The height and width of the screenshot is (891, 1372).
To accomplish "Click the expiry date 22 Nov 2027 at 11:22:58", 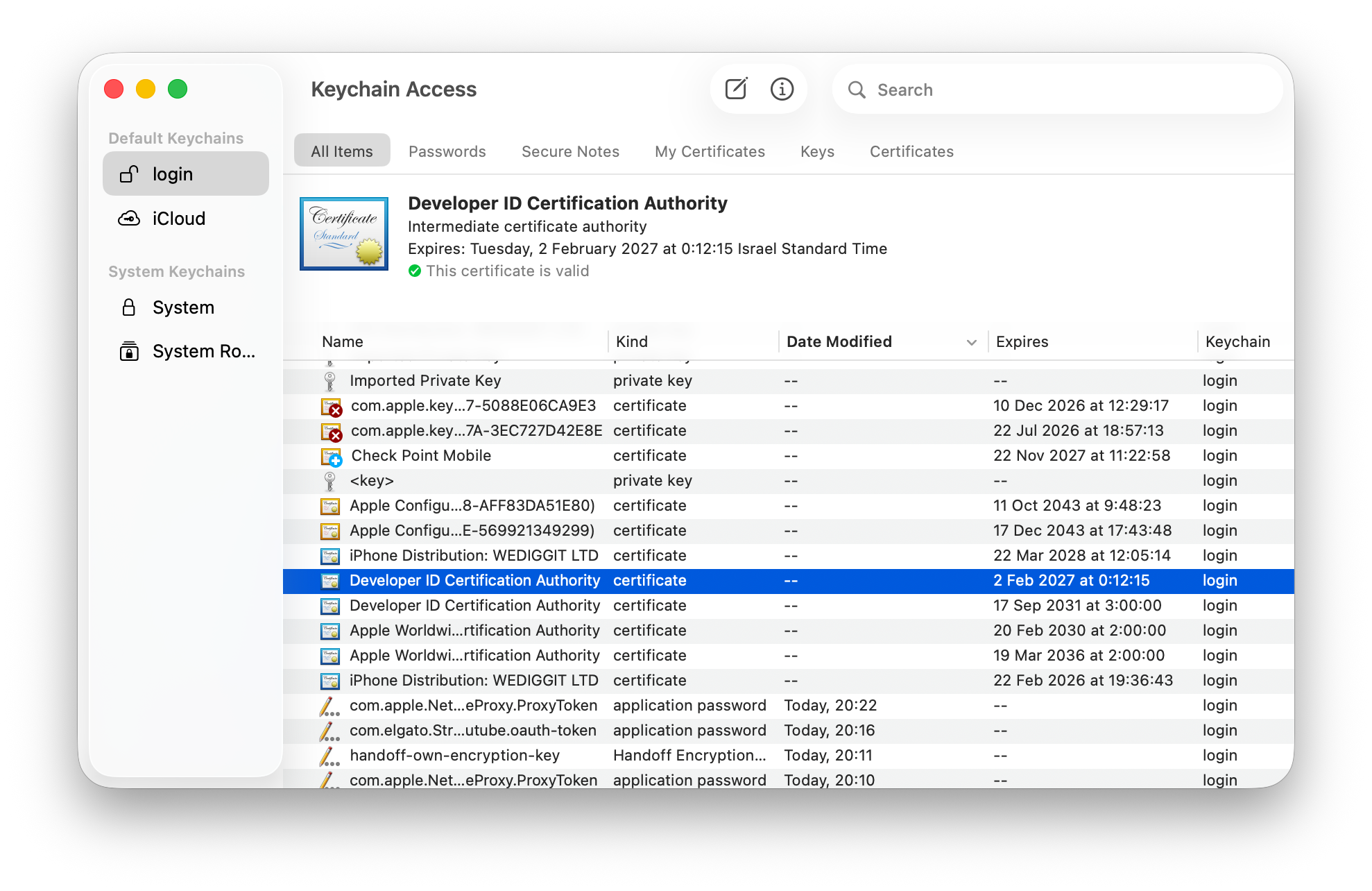I will point(1082,456).
